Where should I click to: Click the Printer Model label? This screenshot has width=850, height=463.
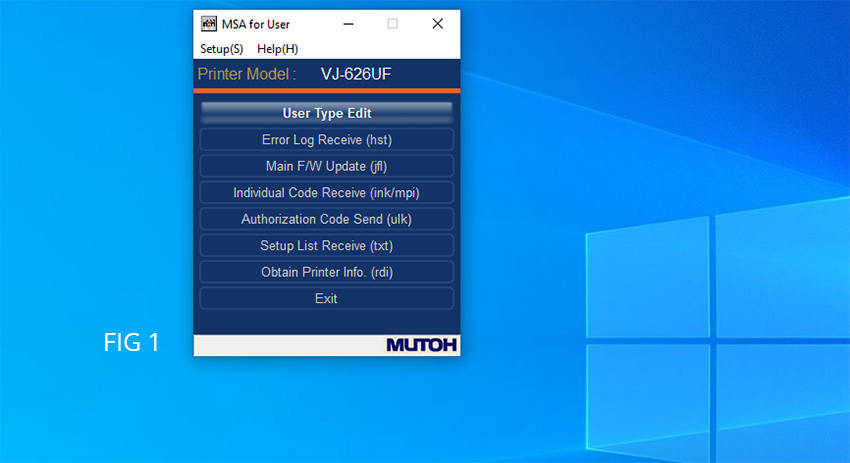tap(247, 74)
